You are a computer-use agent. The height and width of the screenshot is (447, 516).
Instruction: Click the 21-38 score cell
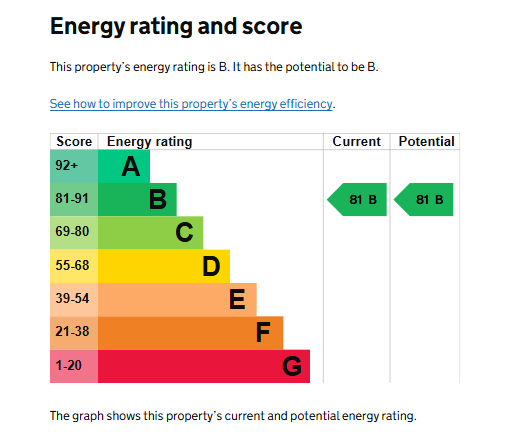[x=74, y=333]
